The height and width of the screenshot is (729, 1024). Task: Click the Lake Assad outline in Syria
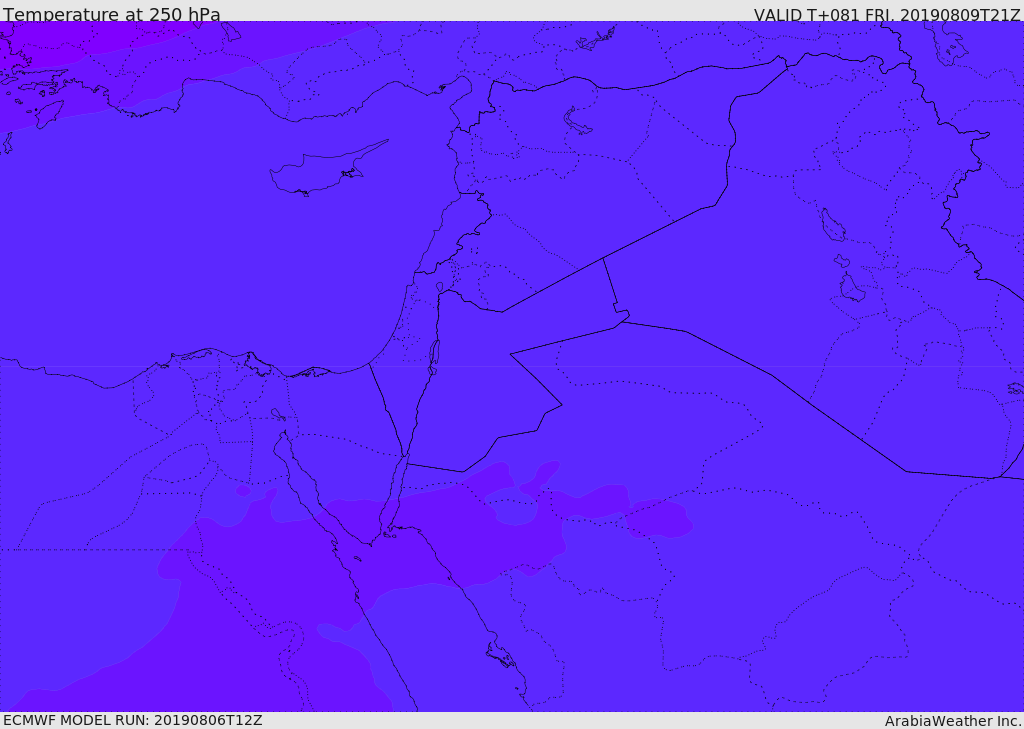point(575,121)
